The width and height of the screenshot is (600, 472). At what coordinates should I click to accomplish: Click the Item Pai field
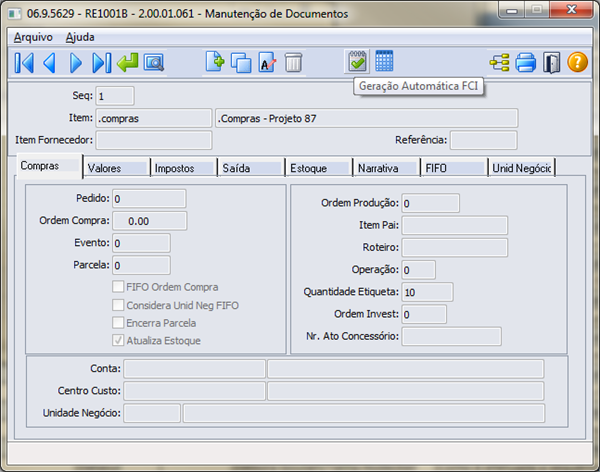coord(455,225)
